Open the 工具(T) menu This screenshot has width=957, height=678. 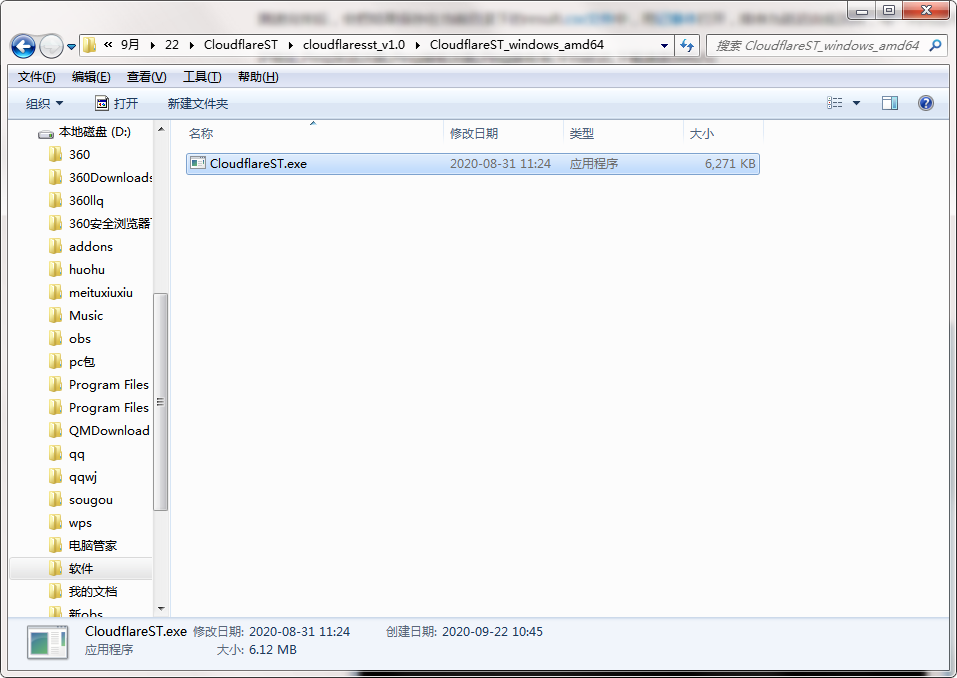click(202, 77)
